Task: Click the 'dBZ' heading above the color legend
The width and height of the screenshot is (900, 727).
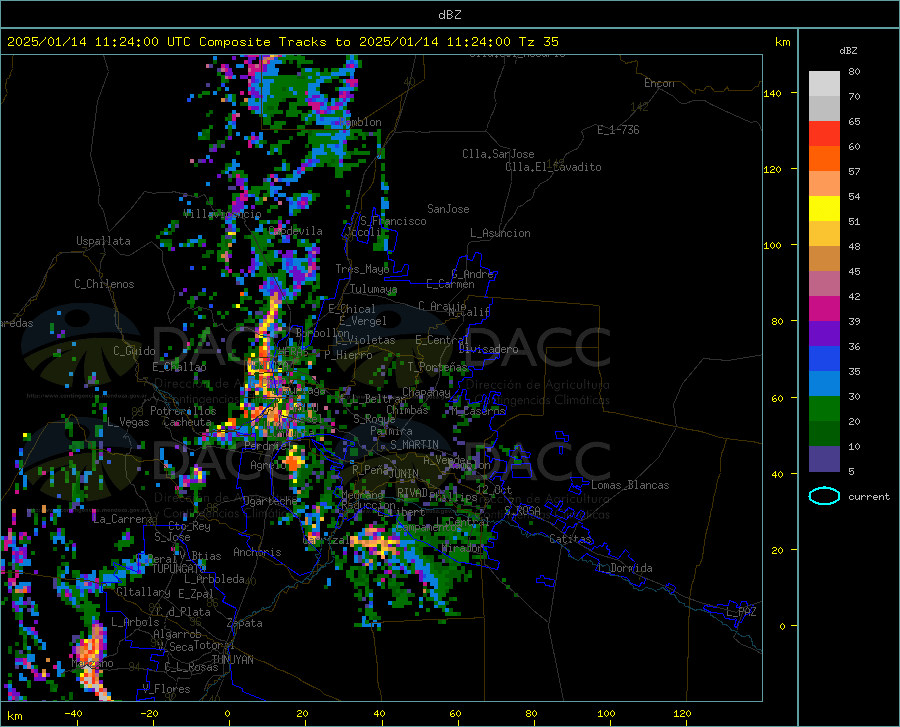Action: coord(848,50)
